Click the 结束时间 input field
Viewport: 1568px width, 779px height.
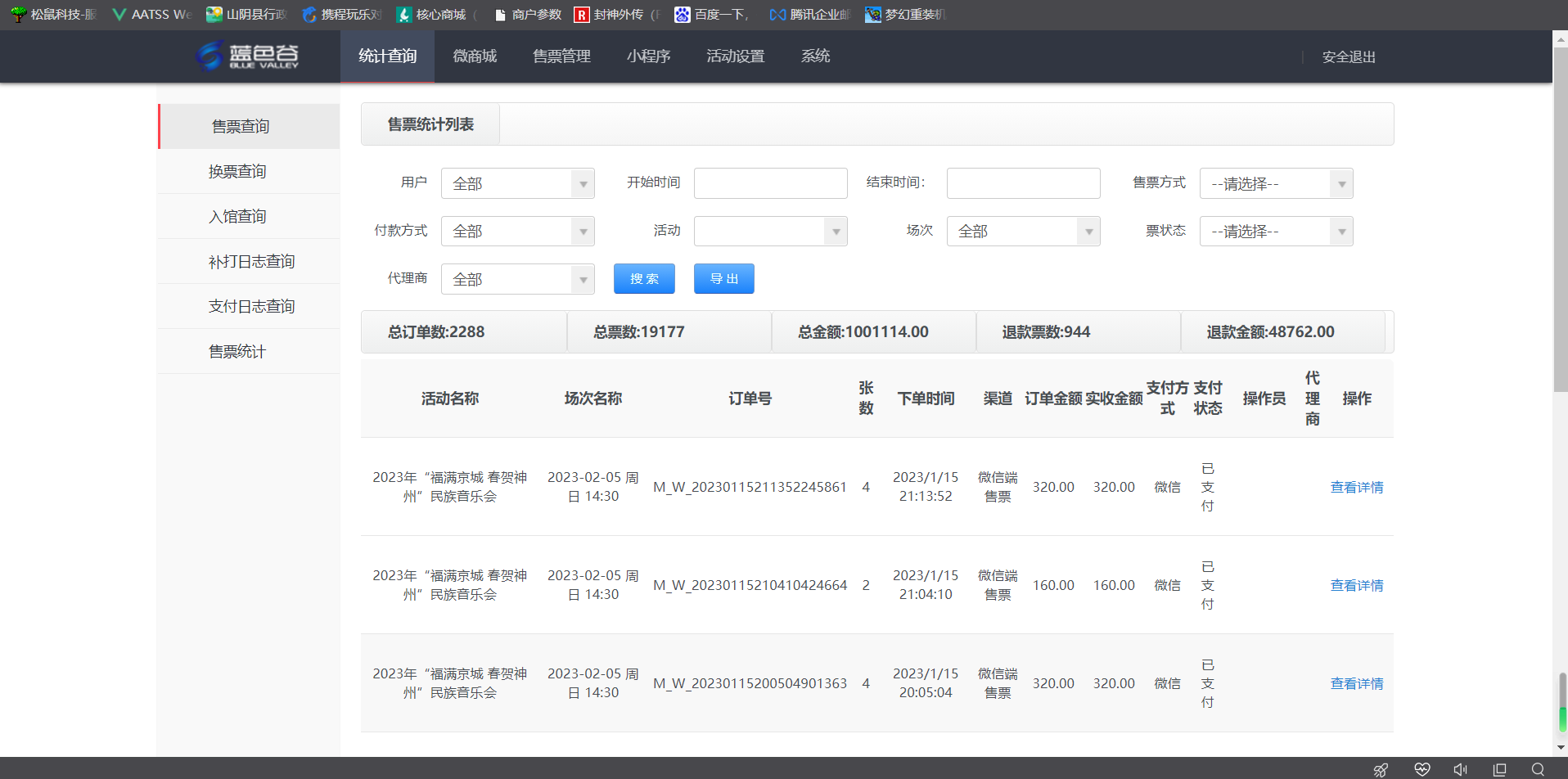click(1023, 183)
